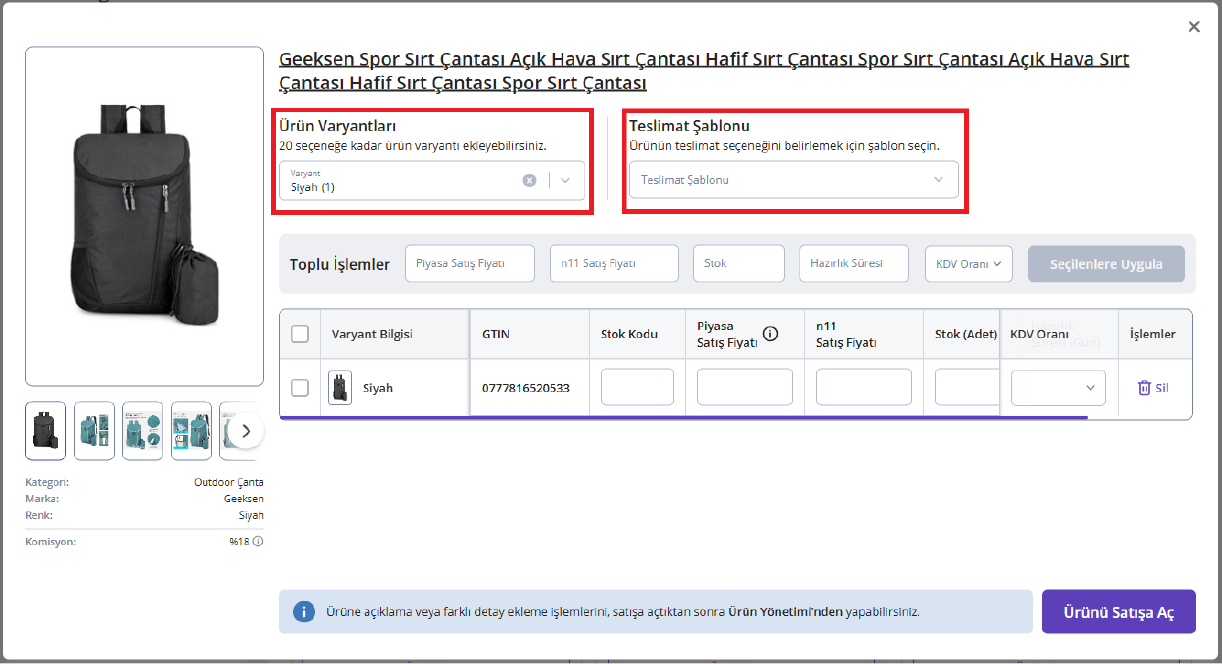
Task: Click the commission info icon next to %18
Action: (x=258, y=542)
